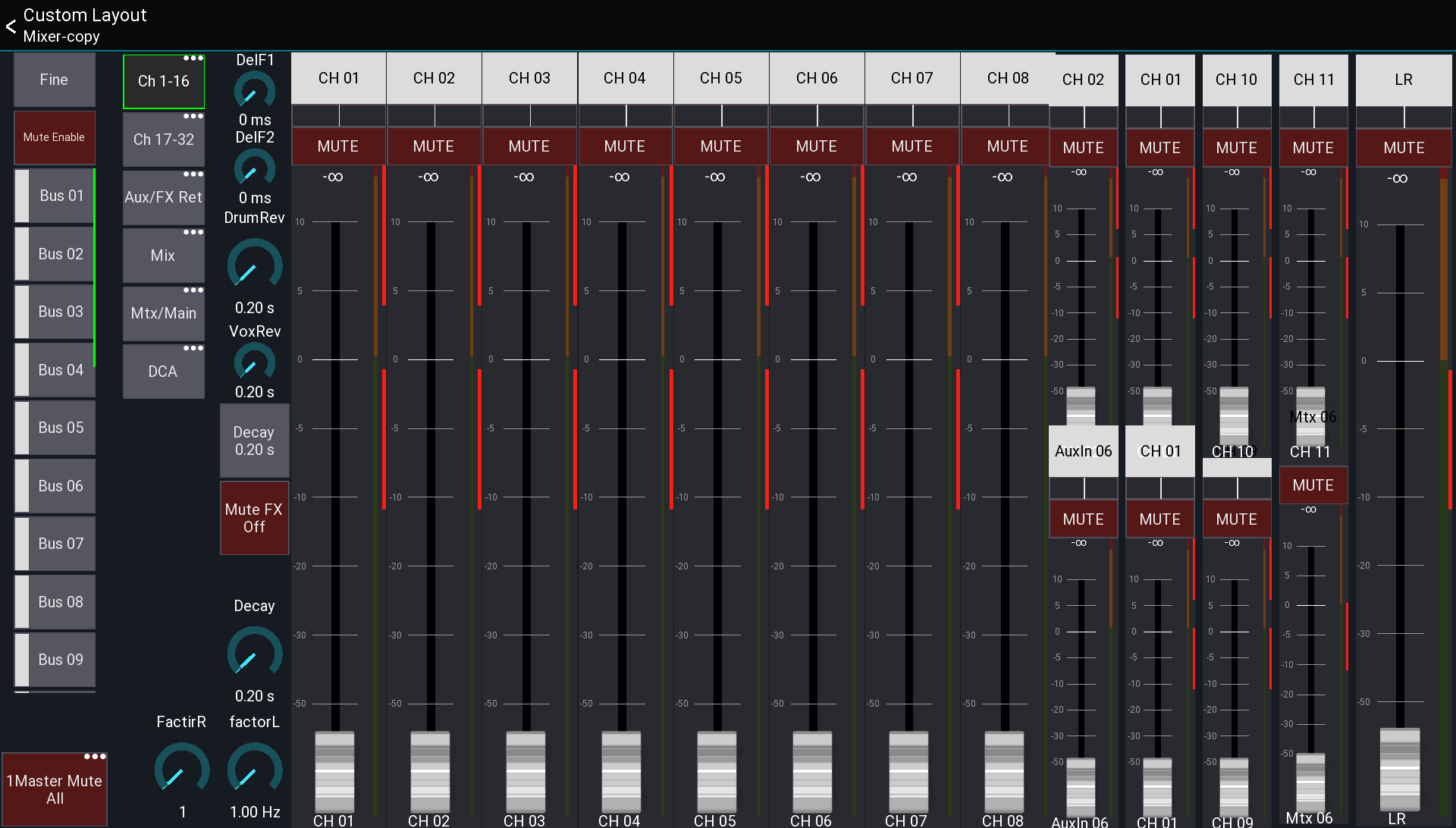Select Bus 05
Screen dimensions: 1456x828
click(x=55, y=428)
